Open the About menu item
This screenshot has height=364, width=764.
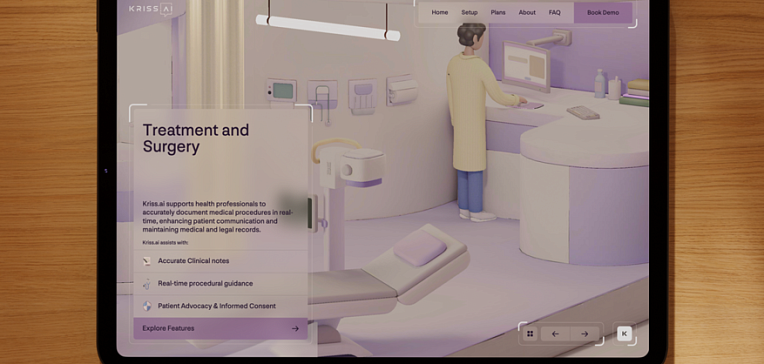coord(527,13)
